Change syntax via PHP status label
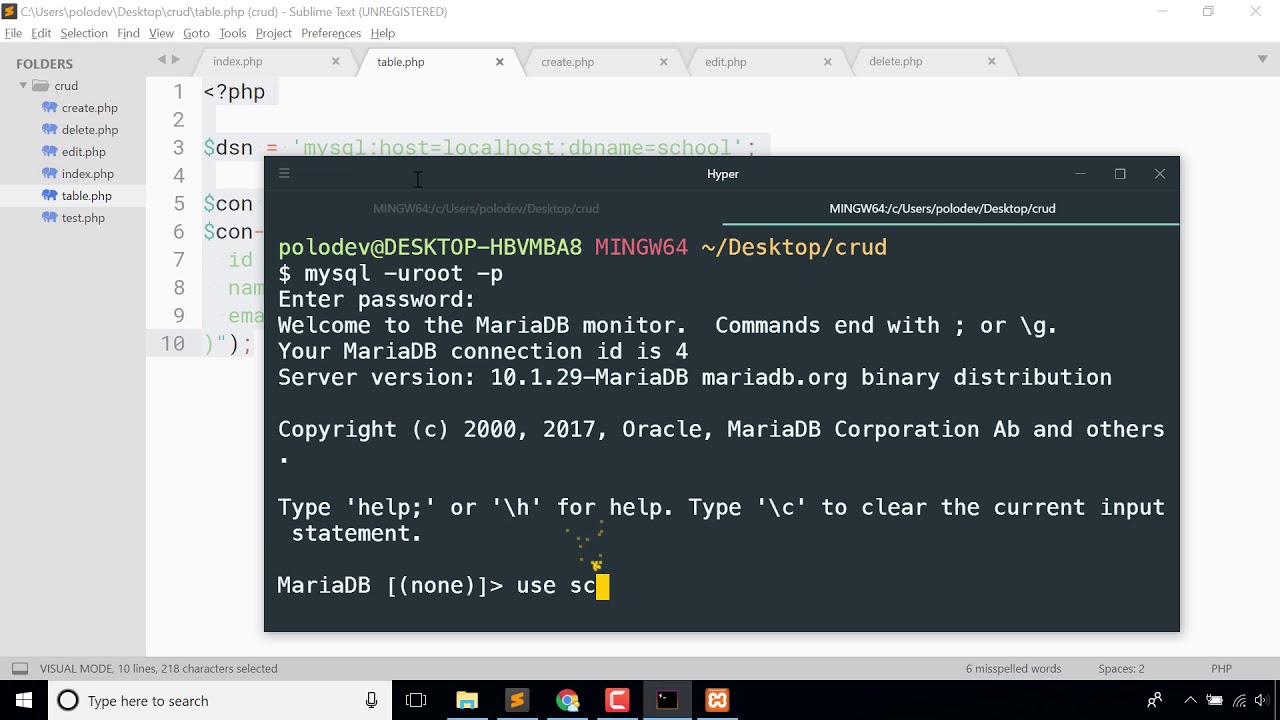1280x720 pixels. pyautogui.click(x=1221, y=668)
